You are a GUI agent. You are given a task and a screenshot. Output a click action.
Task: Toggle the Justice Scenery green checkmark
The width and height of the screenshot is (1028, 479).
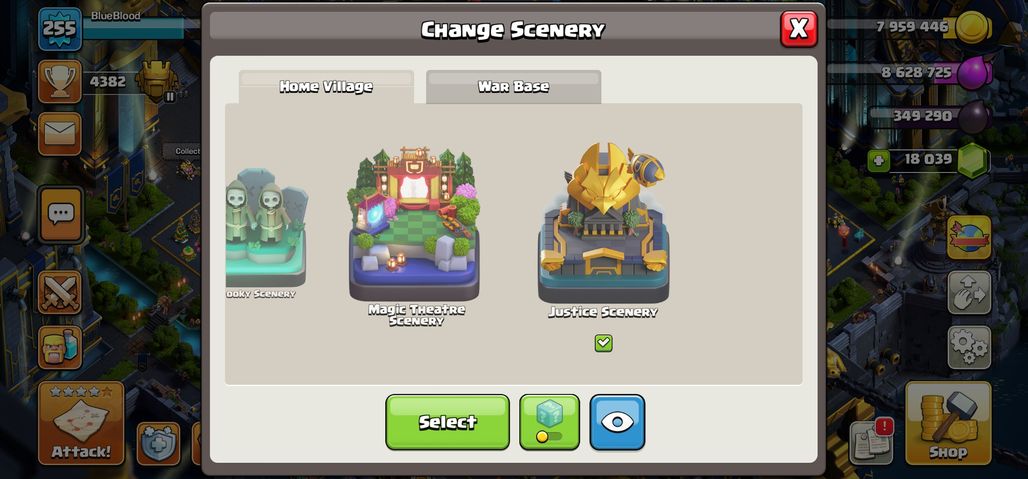coord(603,343)
